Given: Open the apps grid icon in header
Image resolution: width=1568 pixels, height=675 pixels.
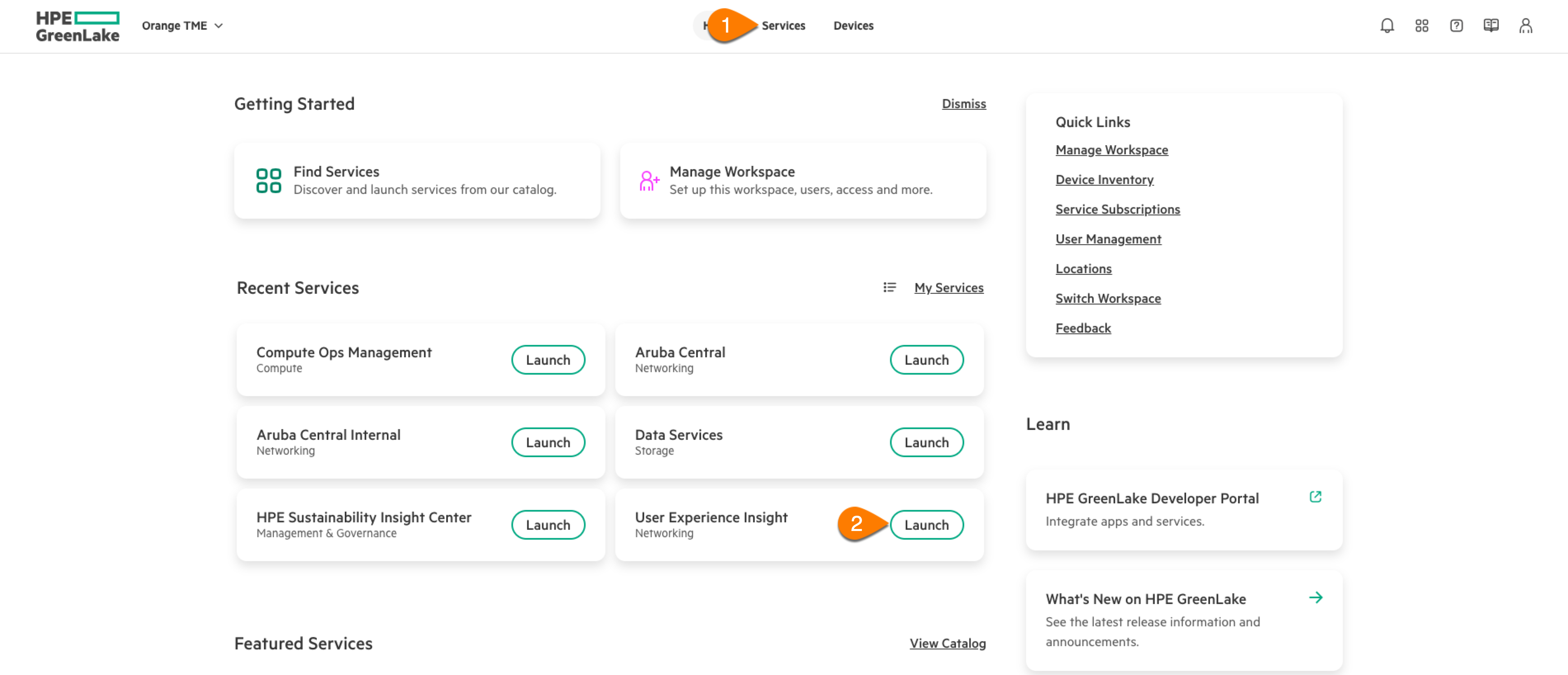Looking at the screenshot, I should pyautogui.click(x=1421, y=26).
